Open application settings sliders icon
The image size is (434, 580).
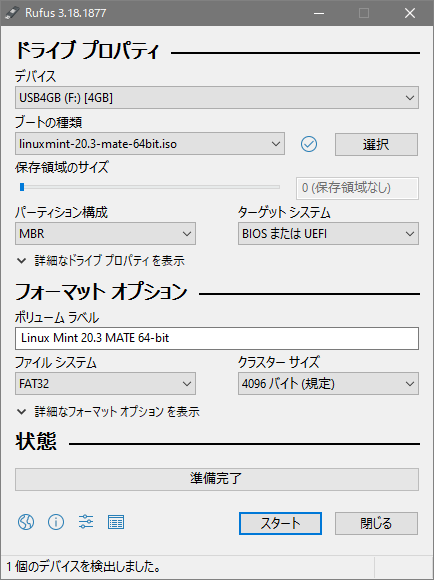86,522
